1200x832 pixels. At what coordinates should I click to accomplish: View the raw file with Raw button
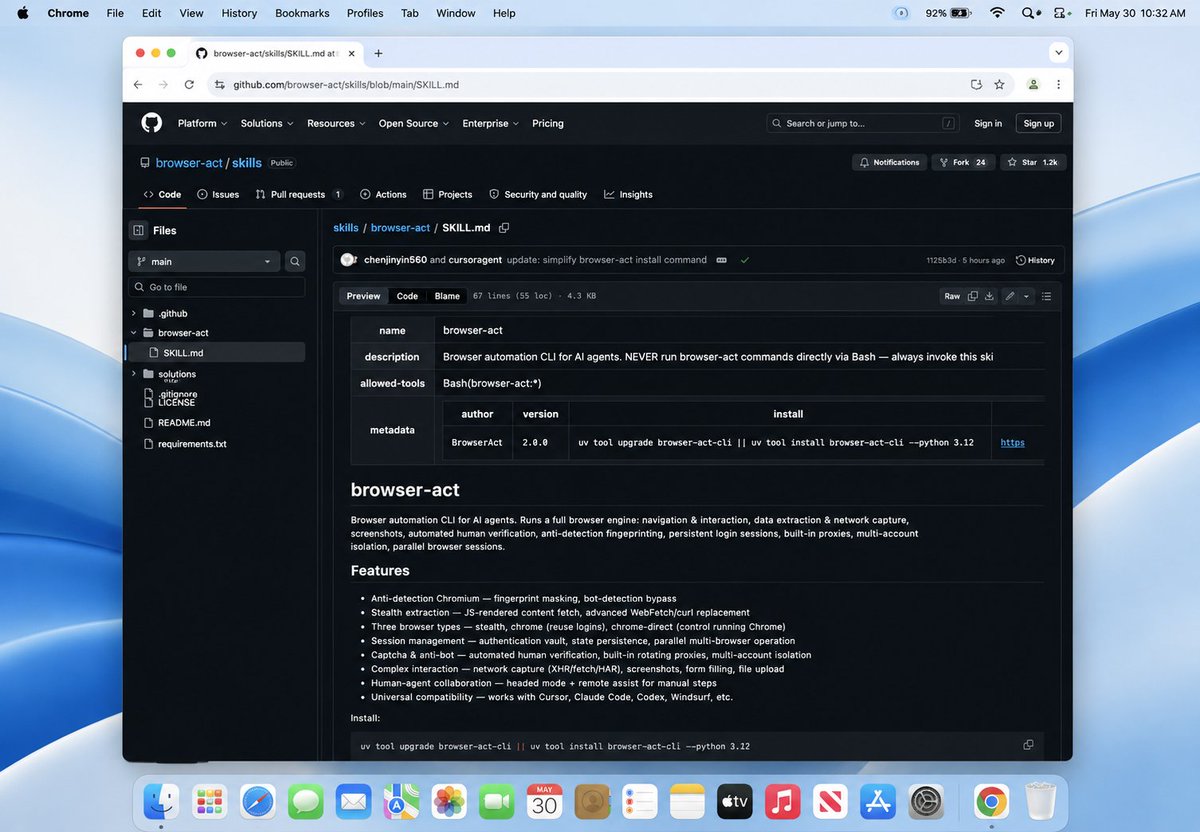[952, 296]
